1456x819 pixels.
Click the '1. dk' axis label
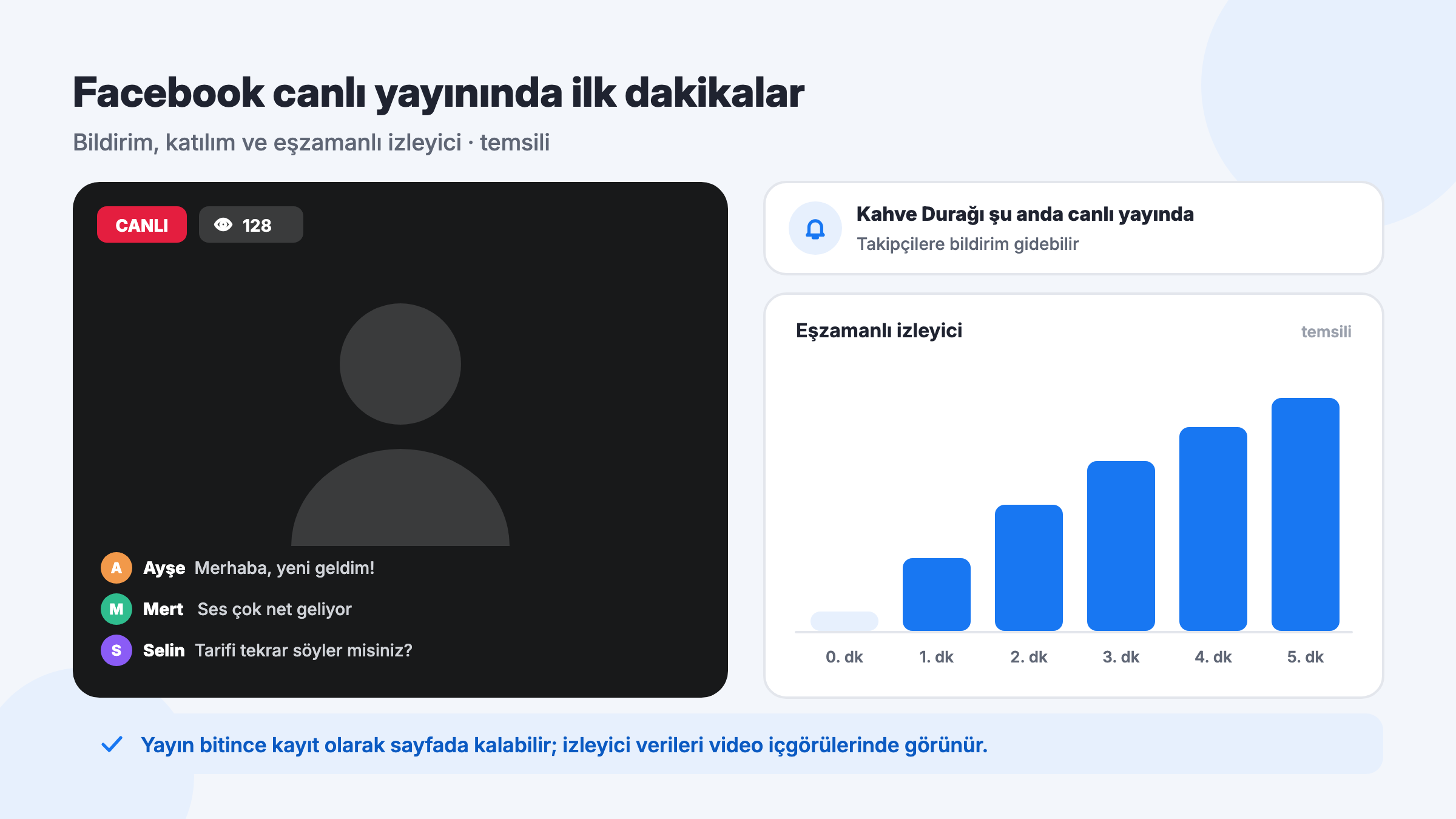click(937, 657)
